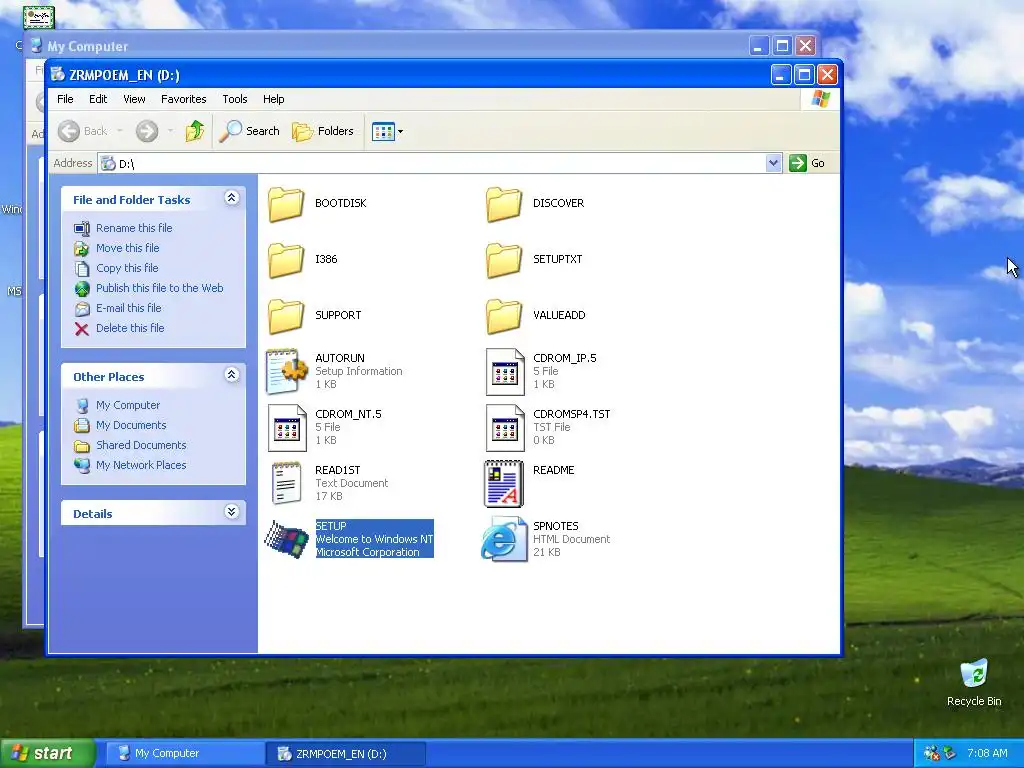Click the Forward arrow toolbar button
1024x768 pixels.
[147, 131]
